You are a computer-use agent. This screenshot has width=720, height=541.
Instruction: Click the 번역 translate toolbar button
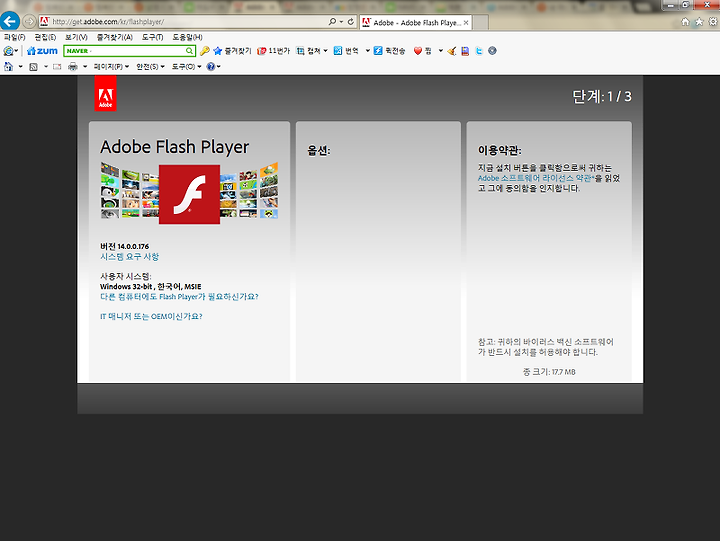346,51
